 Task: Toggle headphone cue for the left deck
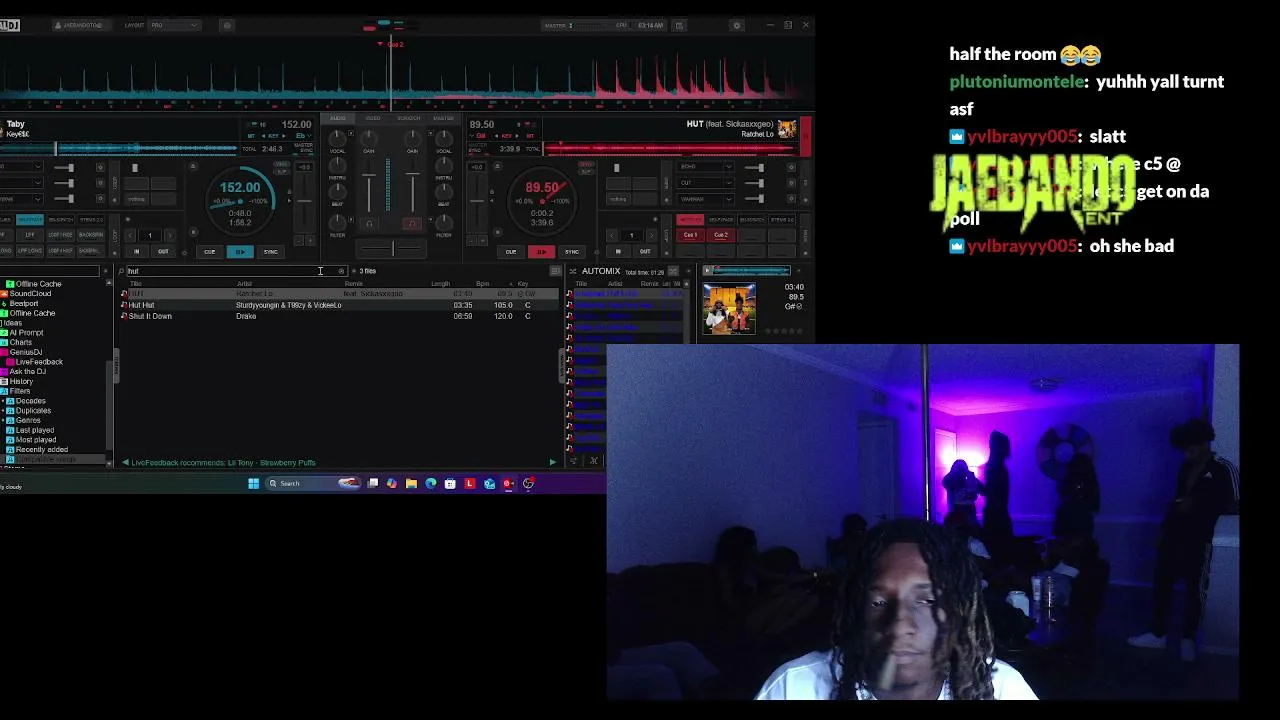[x=369, y=223]
